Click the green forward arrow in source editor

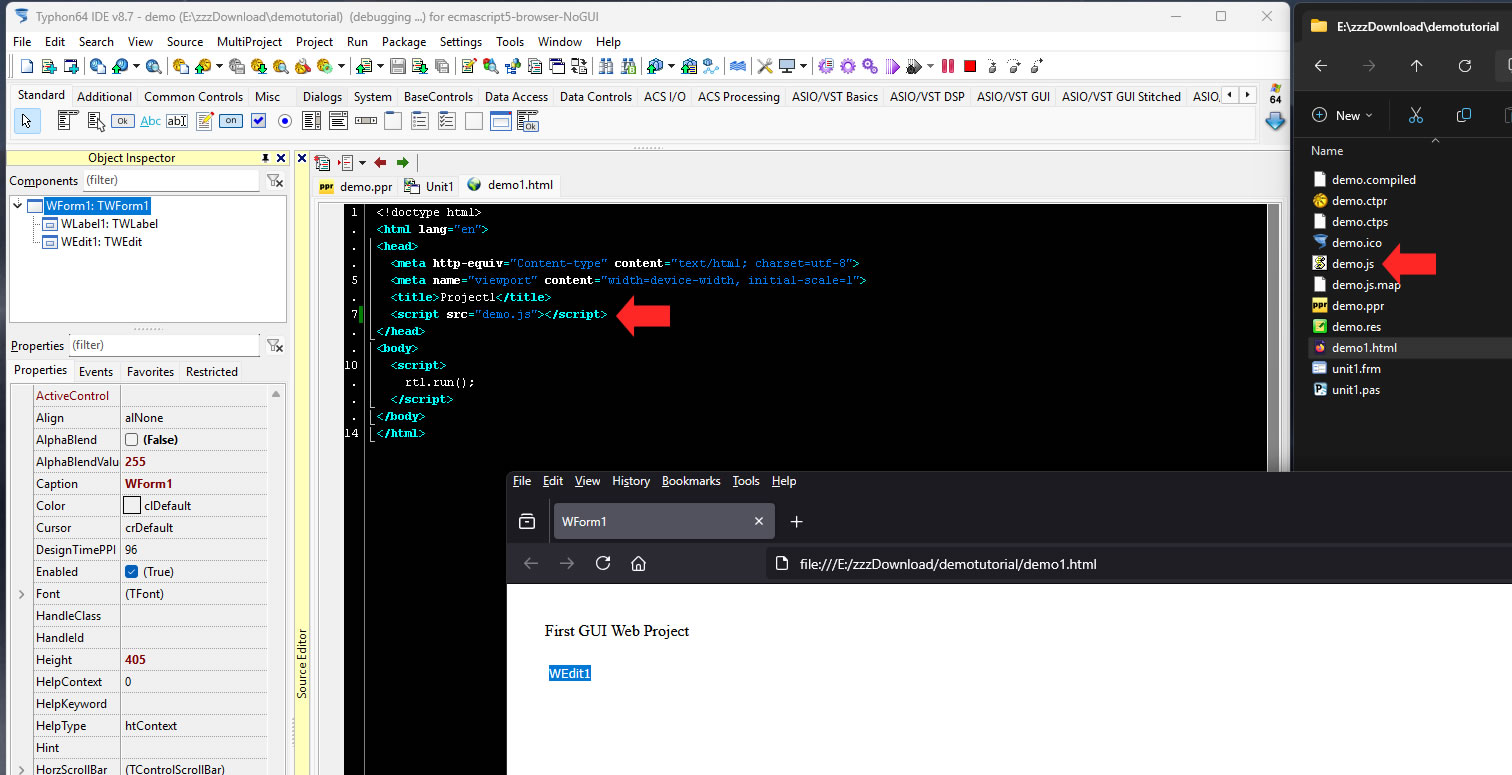(402, 162)
